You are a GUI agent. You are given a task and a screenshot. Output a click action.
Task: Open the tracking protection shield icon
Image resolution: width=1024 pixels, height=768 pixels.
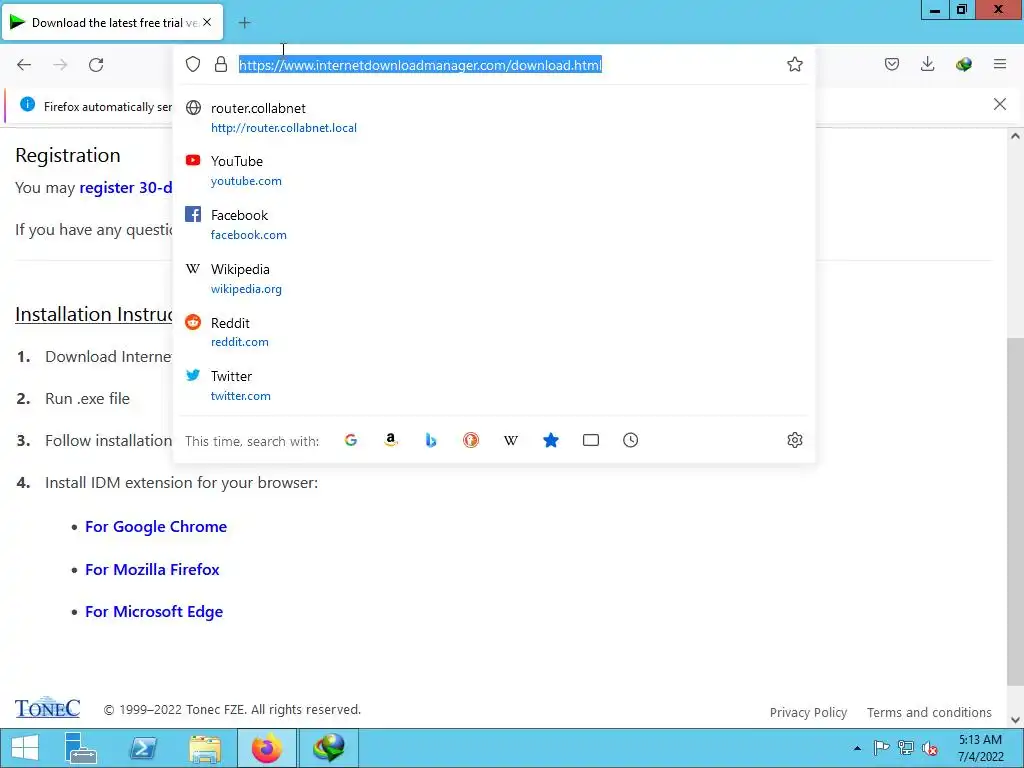click(193, 64)
